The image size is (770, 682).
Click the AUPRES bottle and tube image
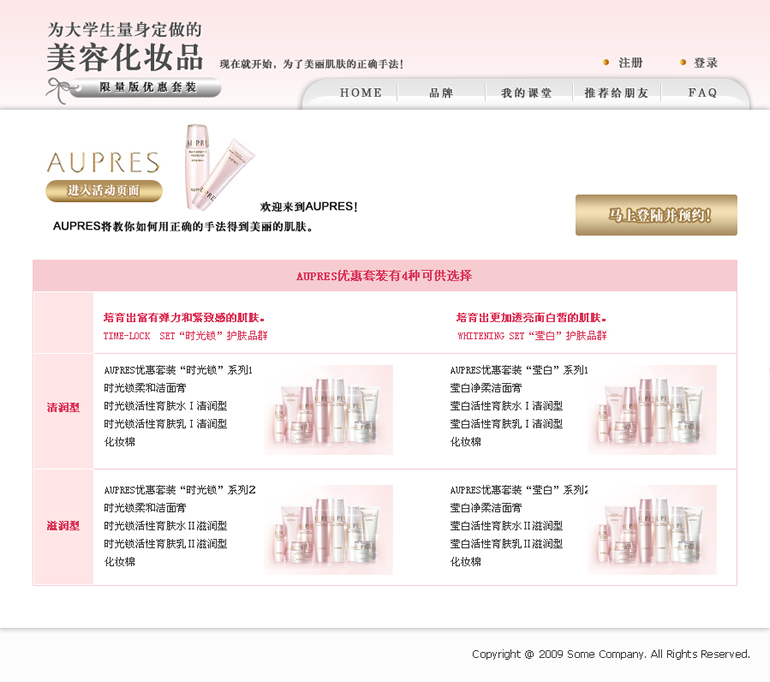219,167
